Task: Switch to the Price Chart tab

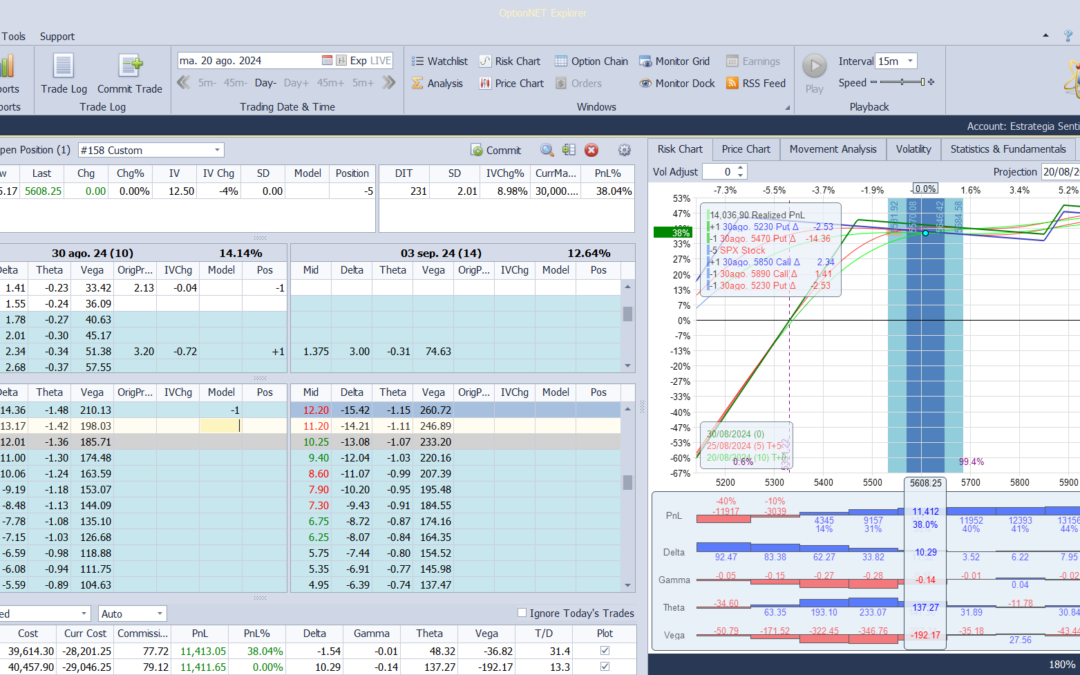Action: pos(746,149)
